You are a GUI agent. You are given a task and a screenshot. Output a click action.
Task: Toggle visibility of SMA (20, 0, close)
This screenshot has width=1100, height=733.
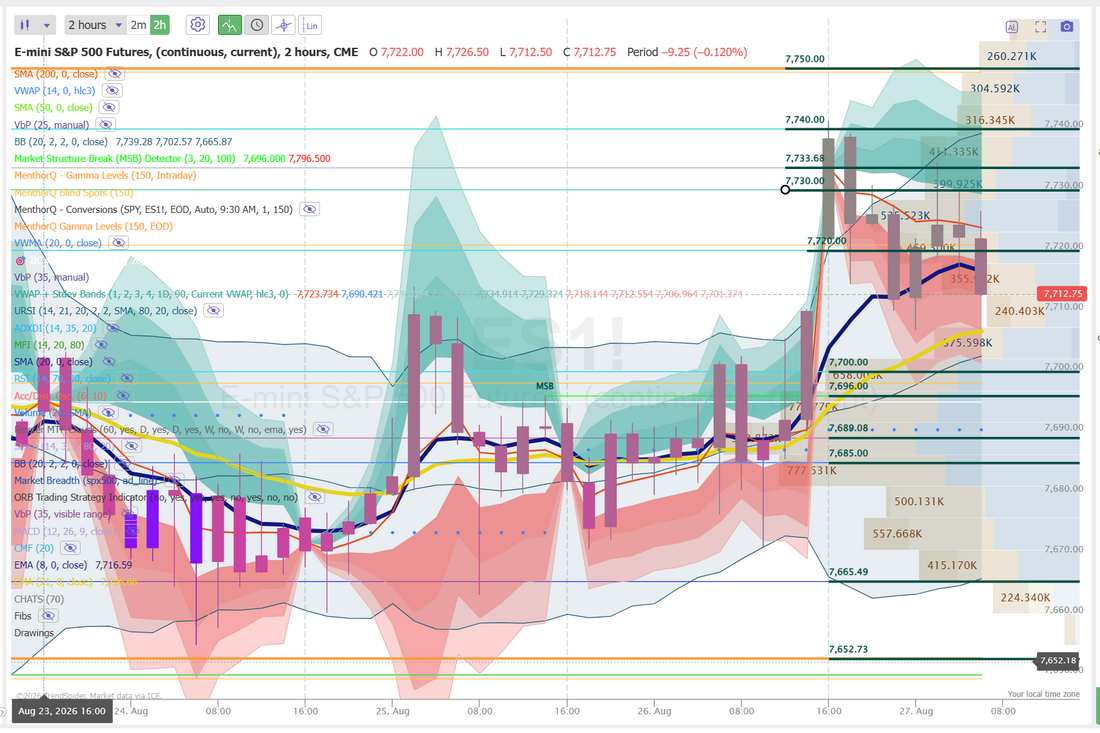109,361
